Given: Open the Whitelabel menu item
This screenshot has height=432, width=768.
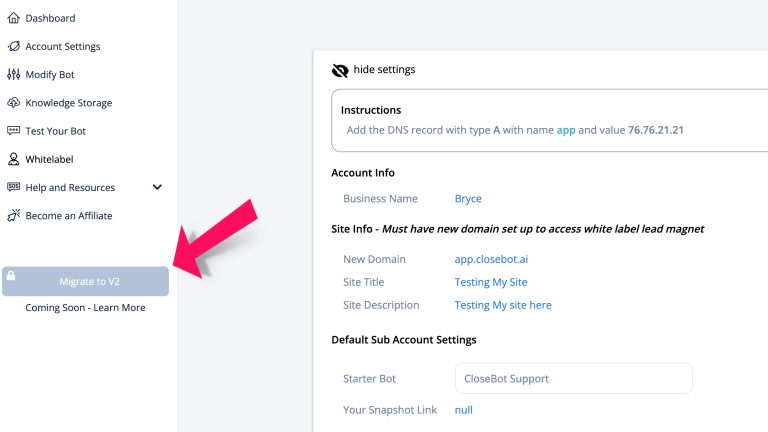Looking at the screenshot, I should pyautogui.click(x=49, y=159).
